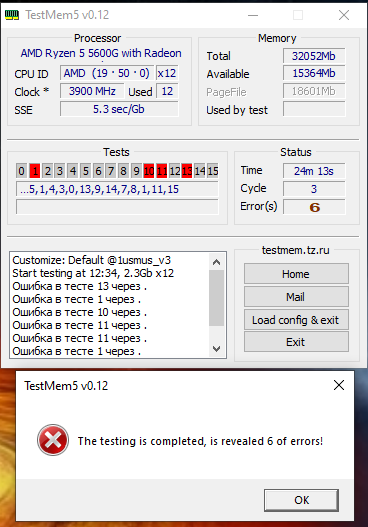This screenshot has height=527, width=368.
Task: Click the empty Used by test field
Action: [x=314, y=109]
